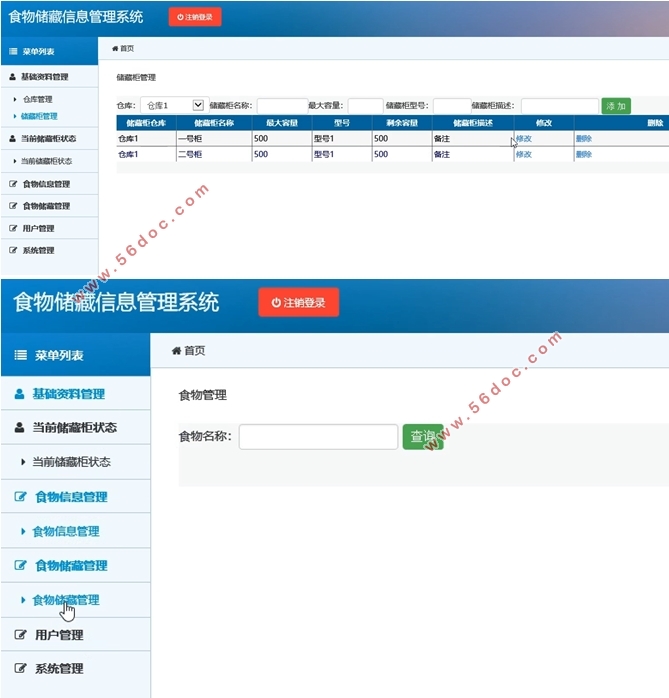Click the edit icon beside 系统管理 on the 食物管理 page
This screenshot has height=698, width=669.
(x=19, y=668)
